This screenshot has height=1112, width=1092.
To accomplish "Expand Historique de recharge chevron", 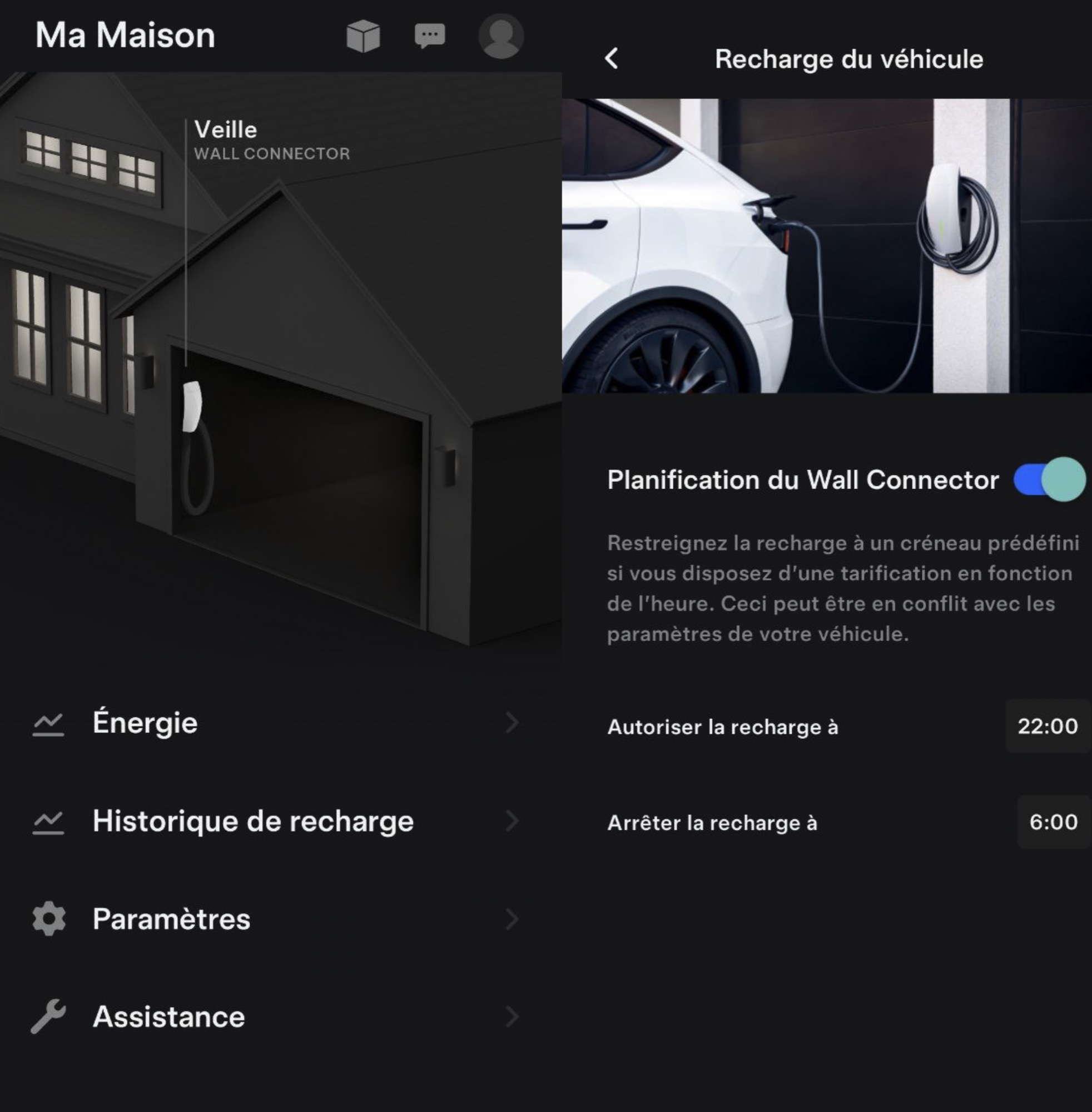I will pyautogui.click(x=512, y=821).
